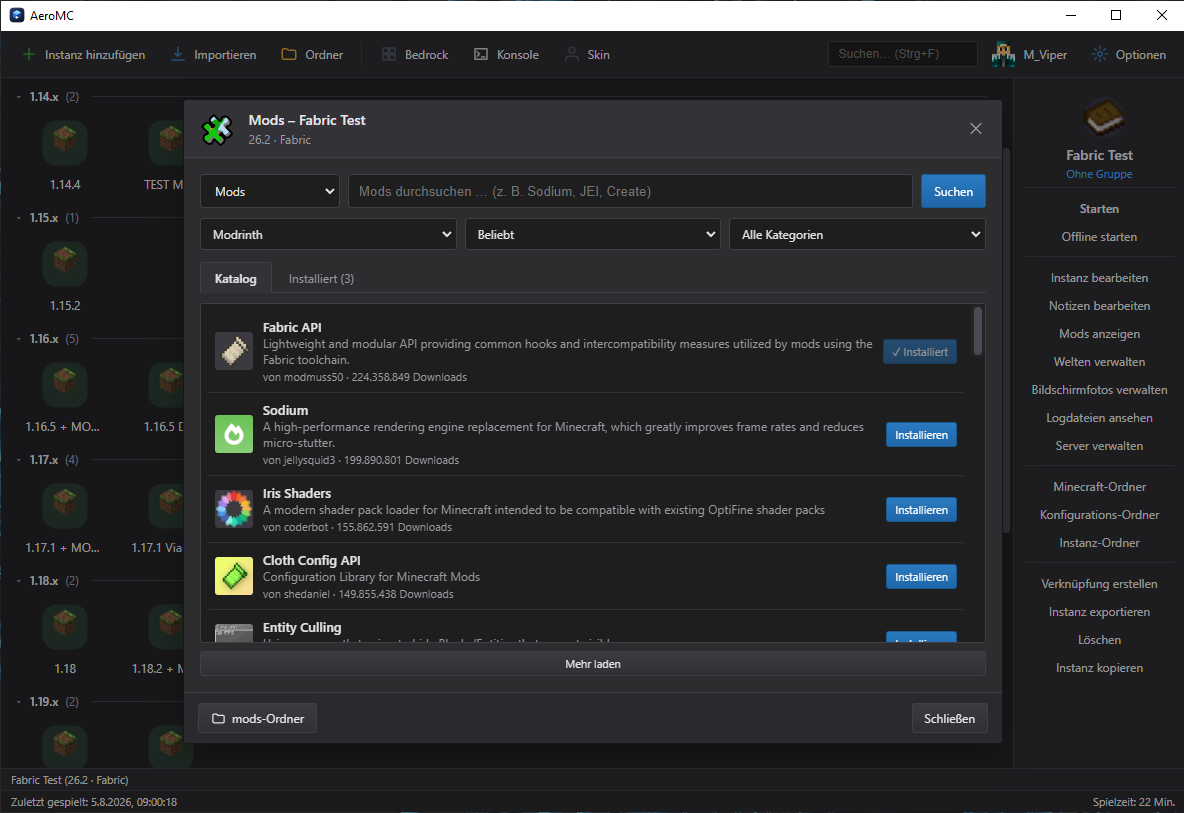Open the Alle Kategorien dropdown
The image size is (1184, 813).
[x=857, y=235]
